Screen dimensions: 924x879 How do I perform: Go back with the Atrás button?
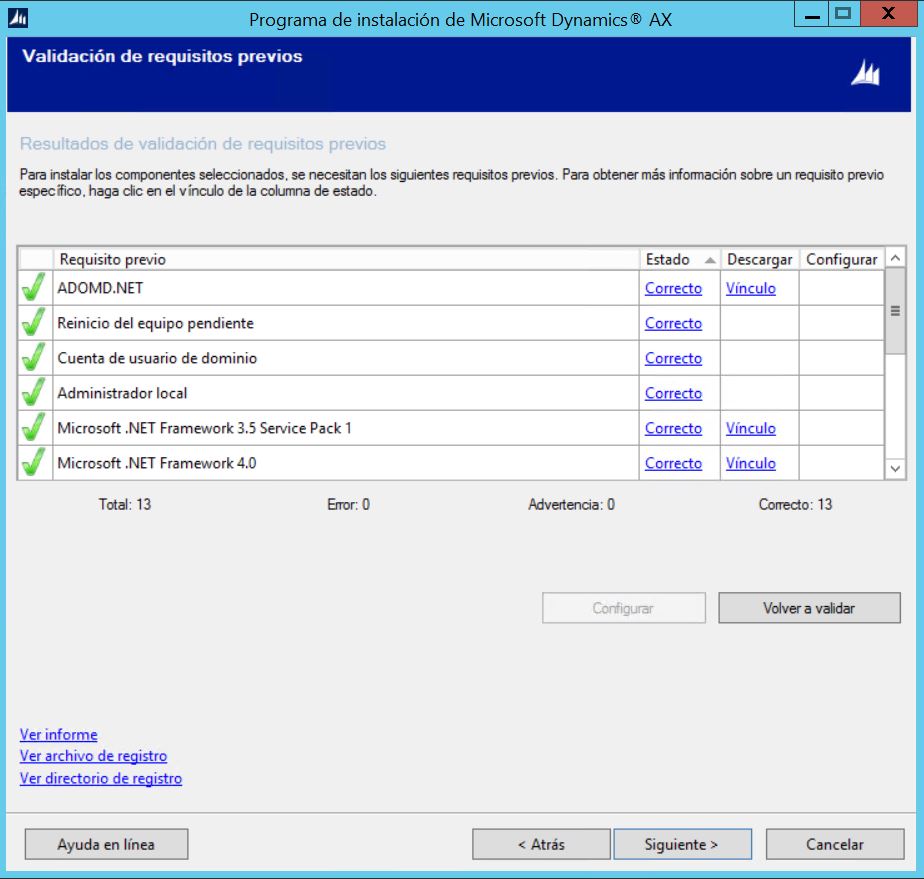541,844
